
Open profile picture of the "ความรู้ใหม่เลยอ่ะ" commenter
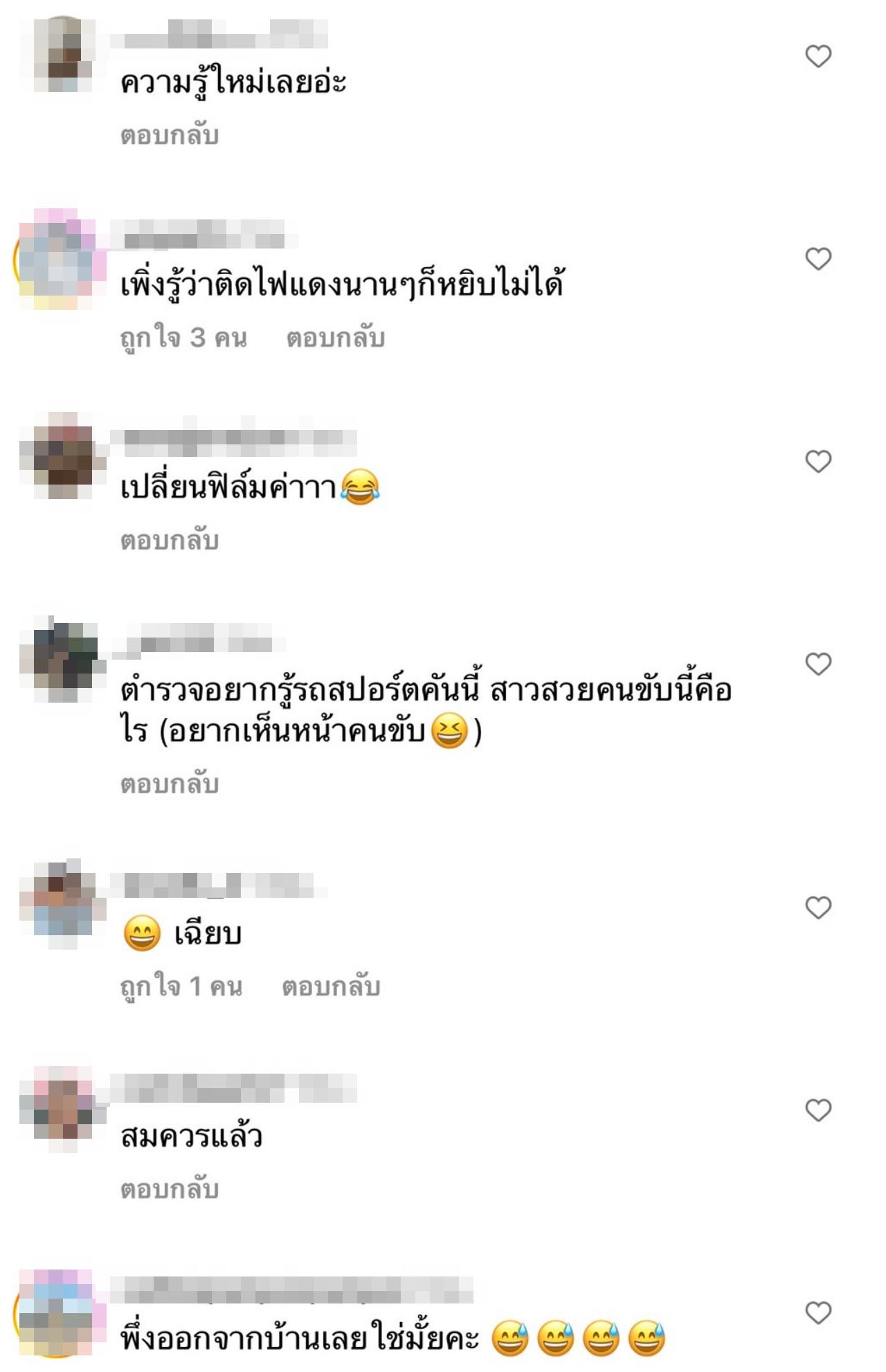point(63,55)
